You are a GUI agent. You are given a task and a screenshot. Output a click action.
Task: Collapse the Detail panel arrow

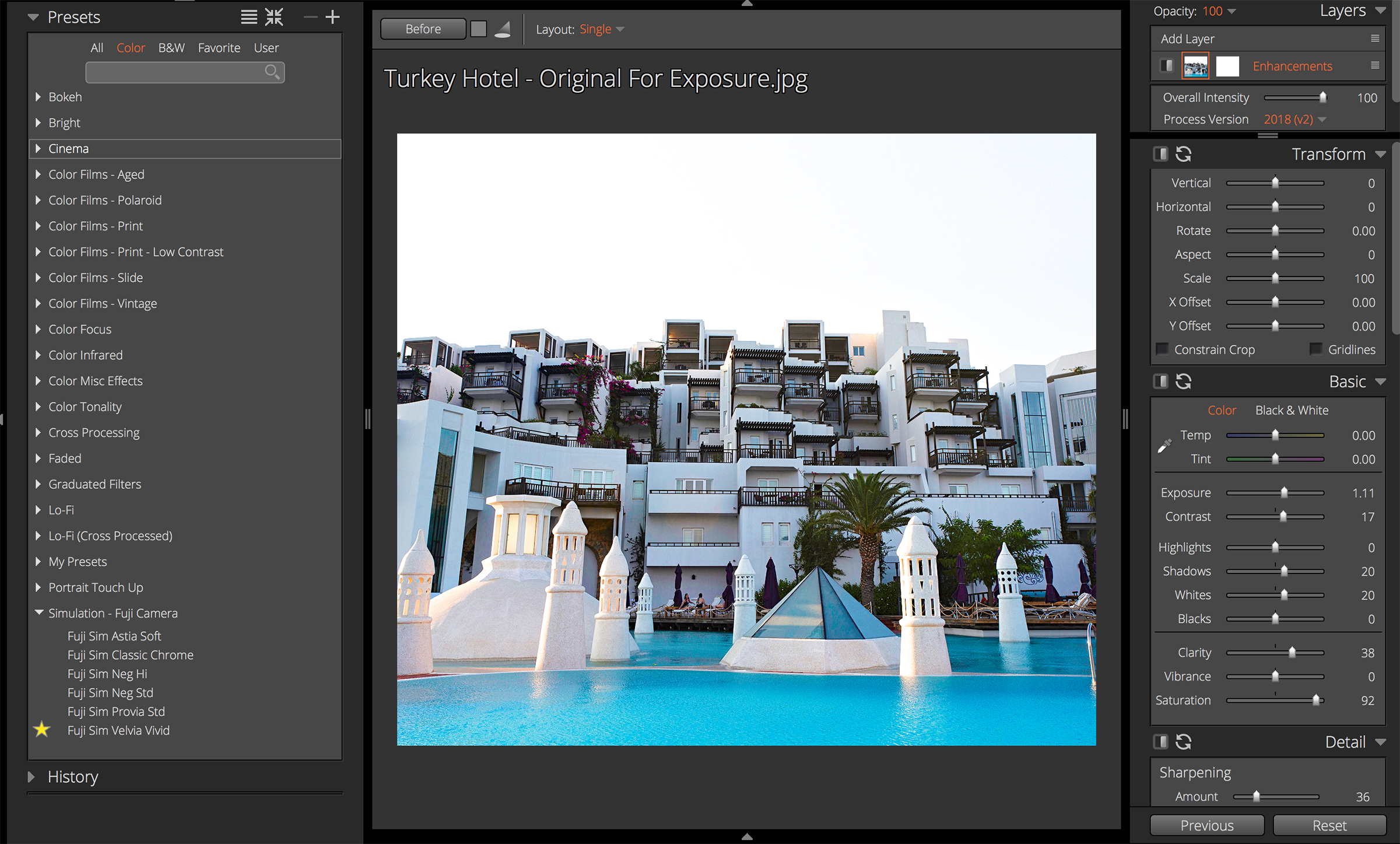pos(1380,743)
